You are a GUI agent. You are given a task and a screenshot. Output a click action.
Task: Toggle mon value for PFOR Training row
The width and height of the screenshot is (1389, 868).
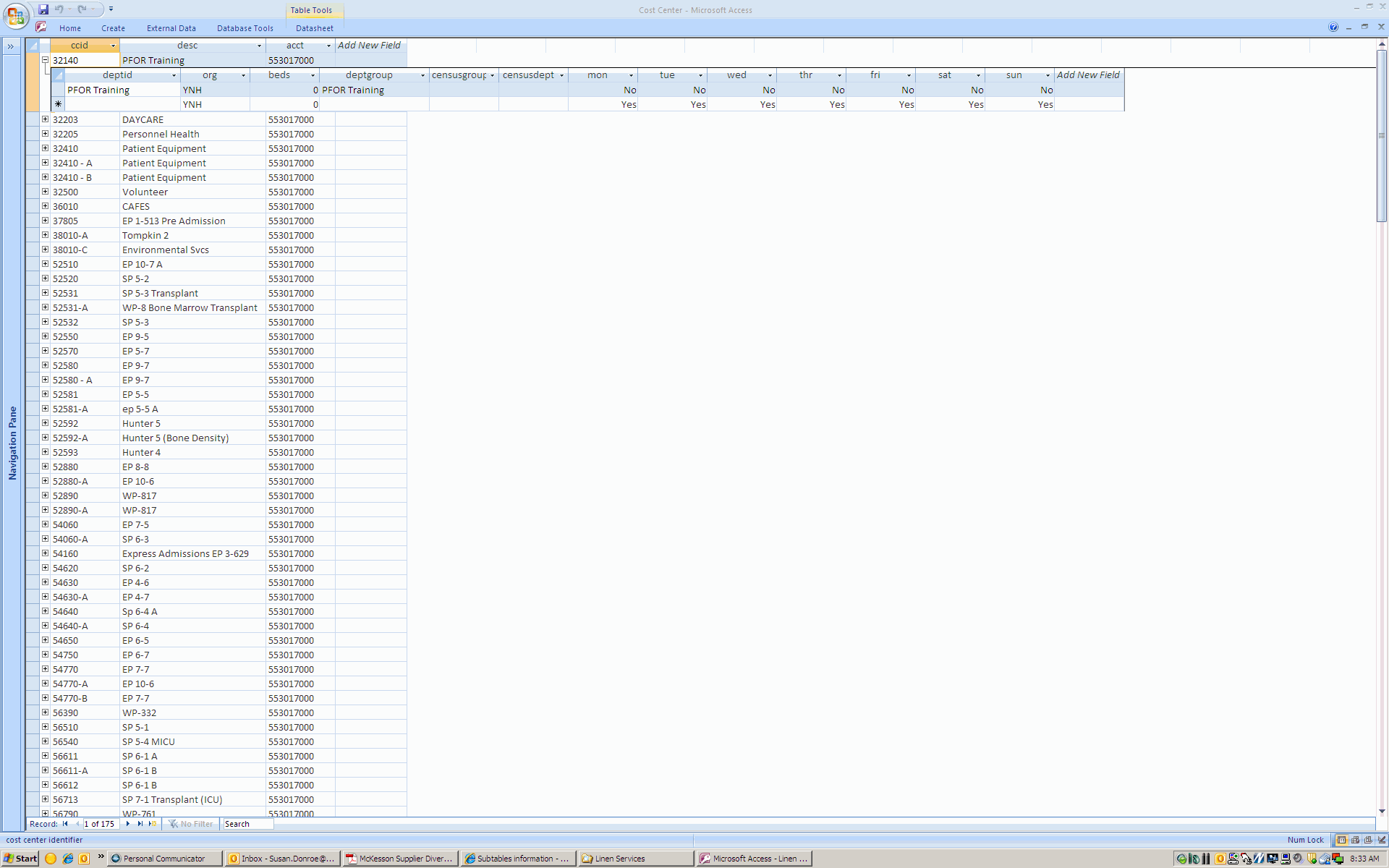tap(629, 90)
